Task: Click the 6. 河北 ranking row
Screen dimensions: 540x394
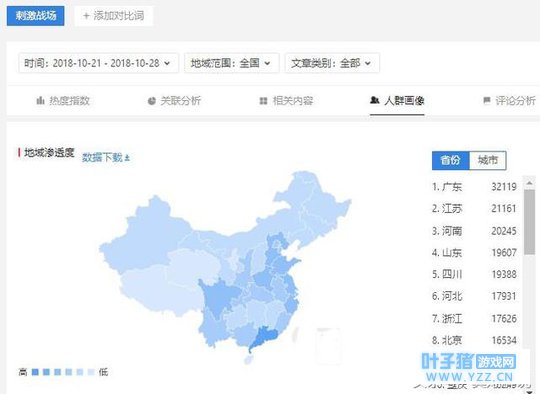Action: [475, 296]
